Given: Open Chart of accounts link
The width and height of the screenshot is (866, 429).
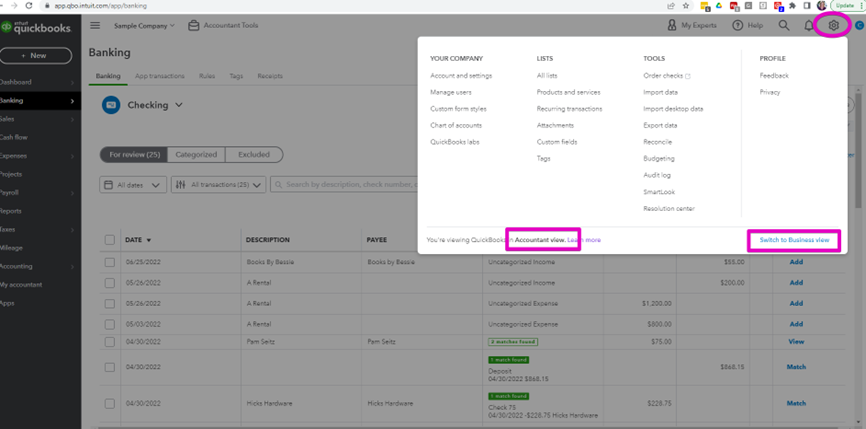Looking at the screenshot, I should coord(456,125).
